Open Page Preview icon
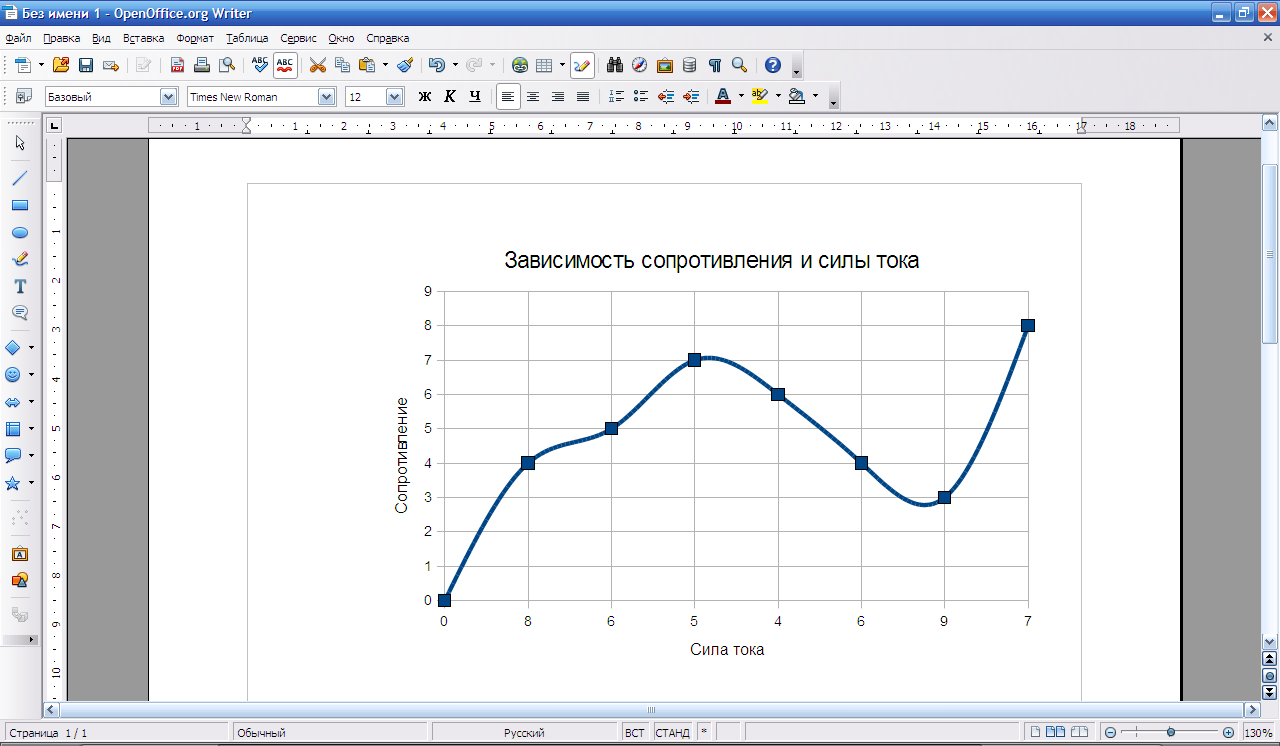The image size is (1280, 746). point(227,65)
